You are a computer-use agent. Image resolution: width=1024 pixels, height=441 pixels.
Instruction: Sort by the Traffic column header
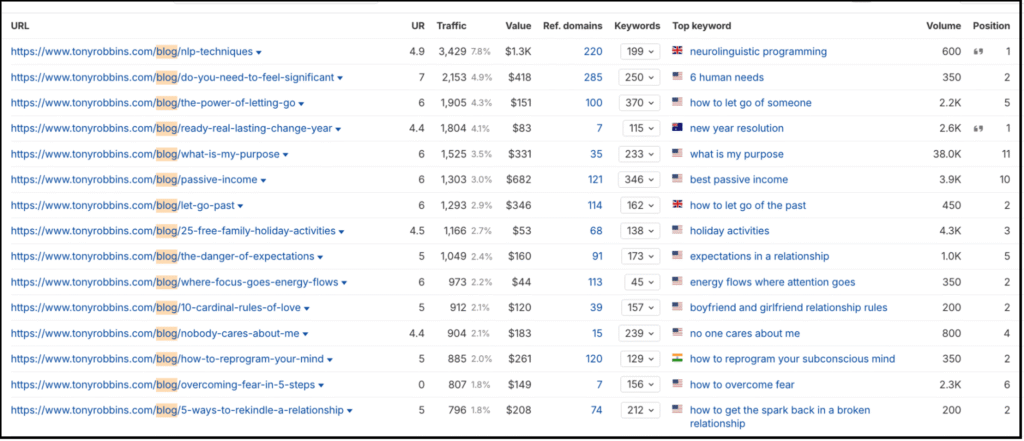(x=451, y=26)
